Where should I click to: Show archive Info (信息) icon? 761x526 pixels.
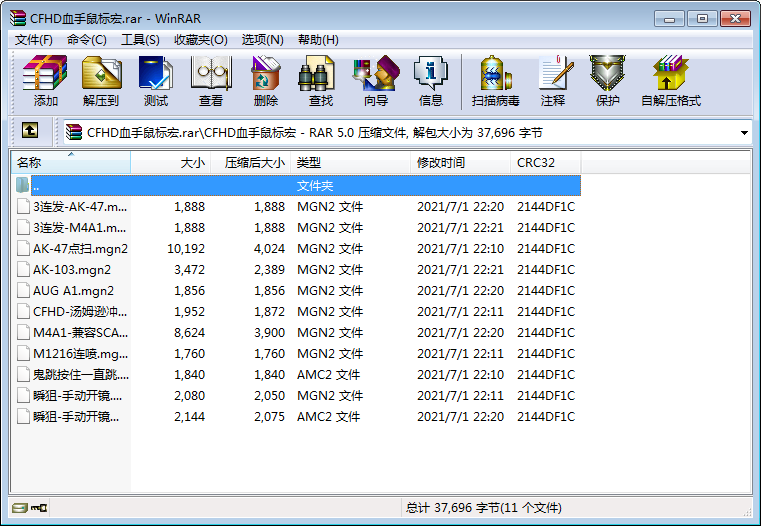[x=430, y=81]
